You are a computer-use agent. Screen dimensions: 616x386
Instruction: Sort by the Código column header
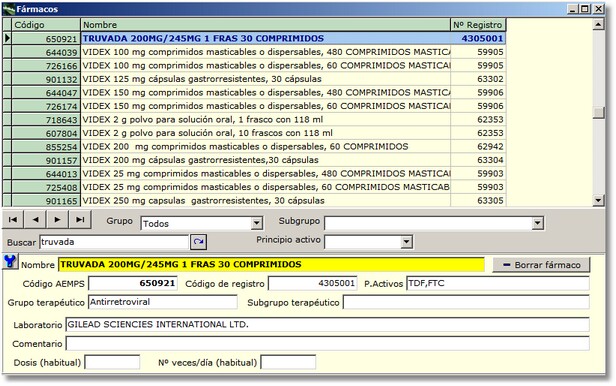[46, 25]
